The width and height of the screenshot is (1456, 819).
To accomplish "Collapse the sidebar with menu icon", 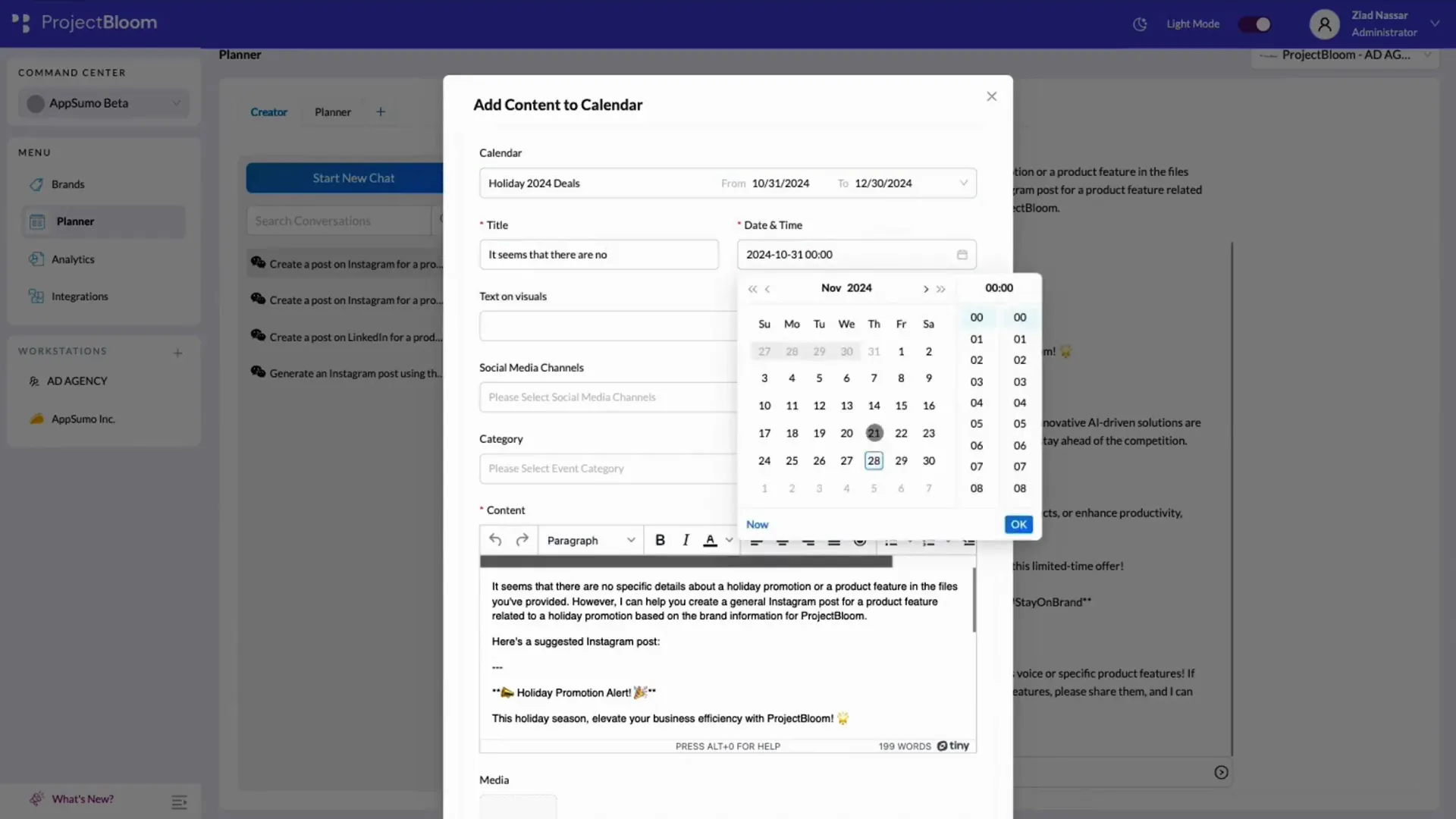I will [179, 802].
